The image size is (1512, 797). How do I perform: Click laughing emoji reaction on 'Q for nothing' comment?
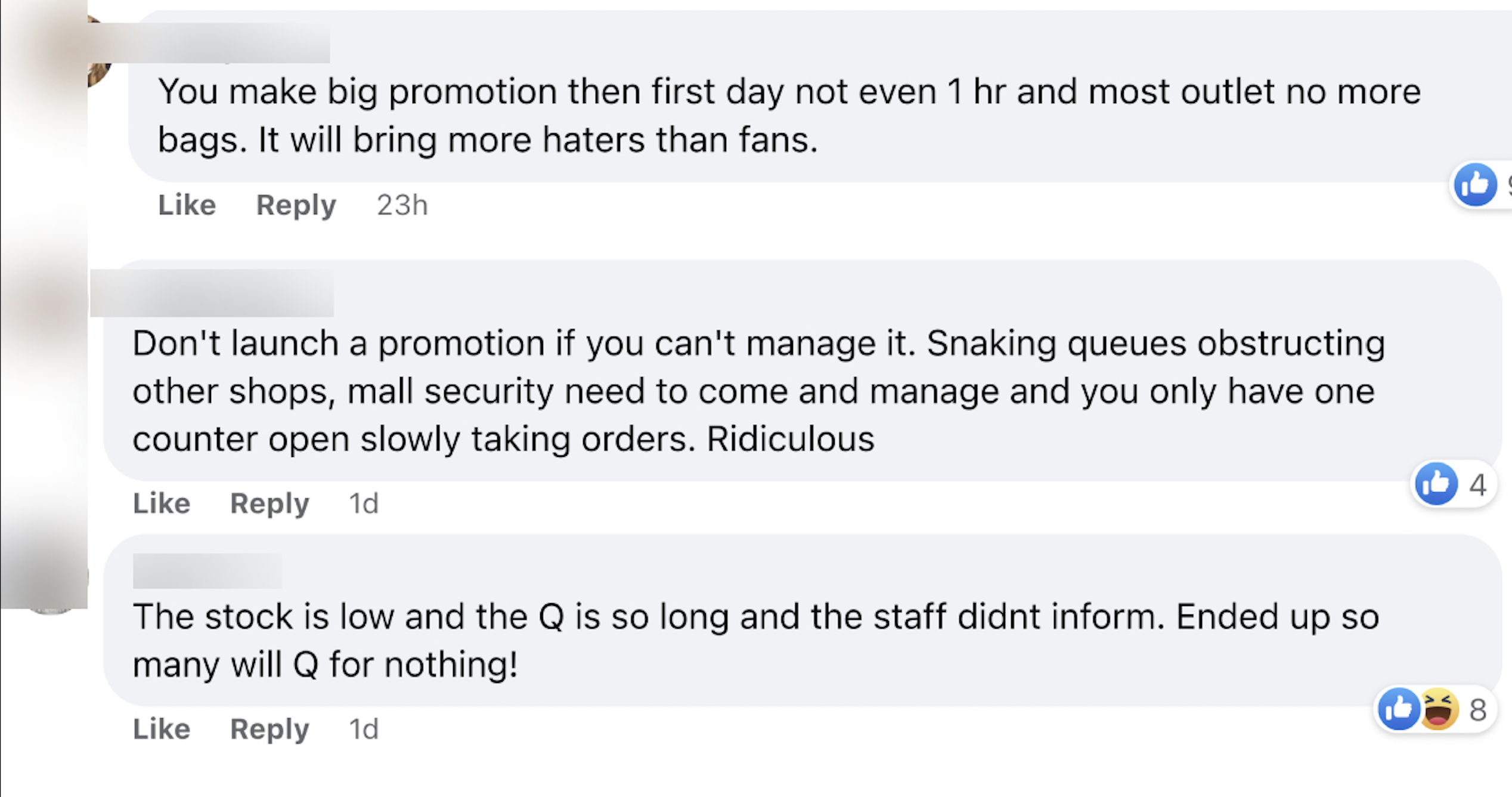(x=1440, y=709)
